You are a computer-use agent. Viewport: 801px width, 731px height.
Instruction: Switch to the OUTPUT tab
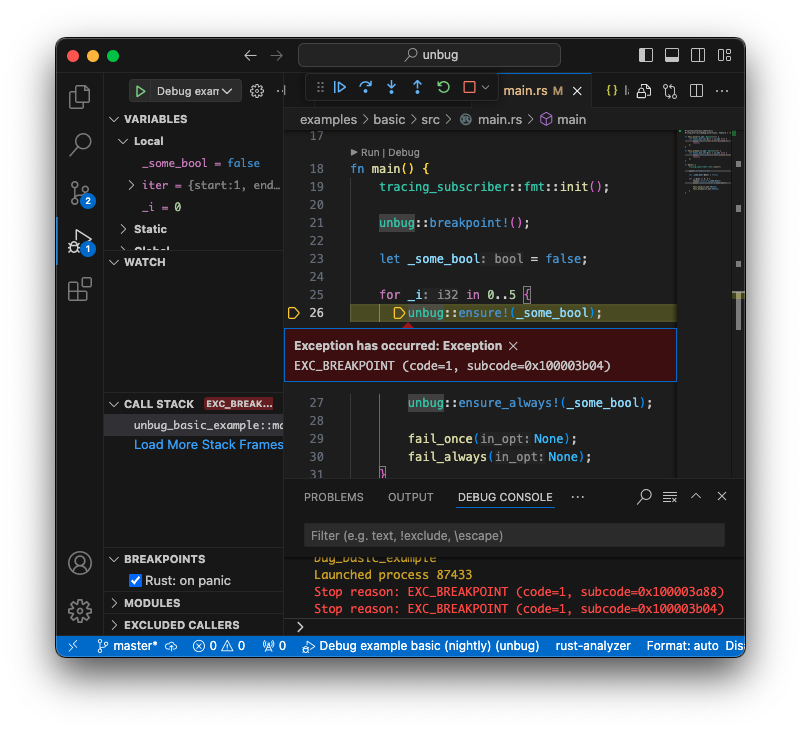410,497
